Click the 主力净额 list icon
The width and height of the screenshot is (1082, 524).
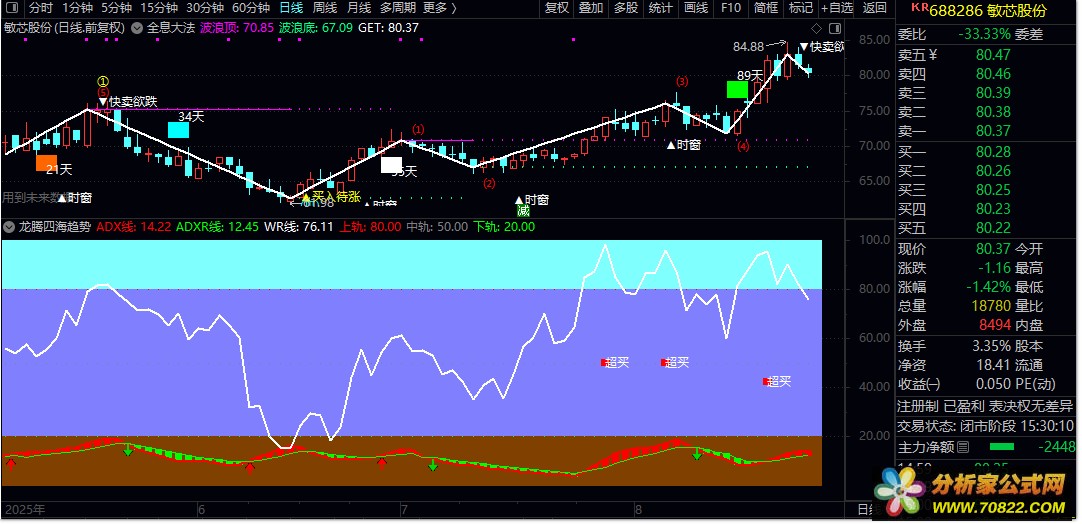[x=963, y=447]
